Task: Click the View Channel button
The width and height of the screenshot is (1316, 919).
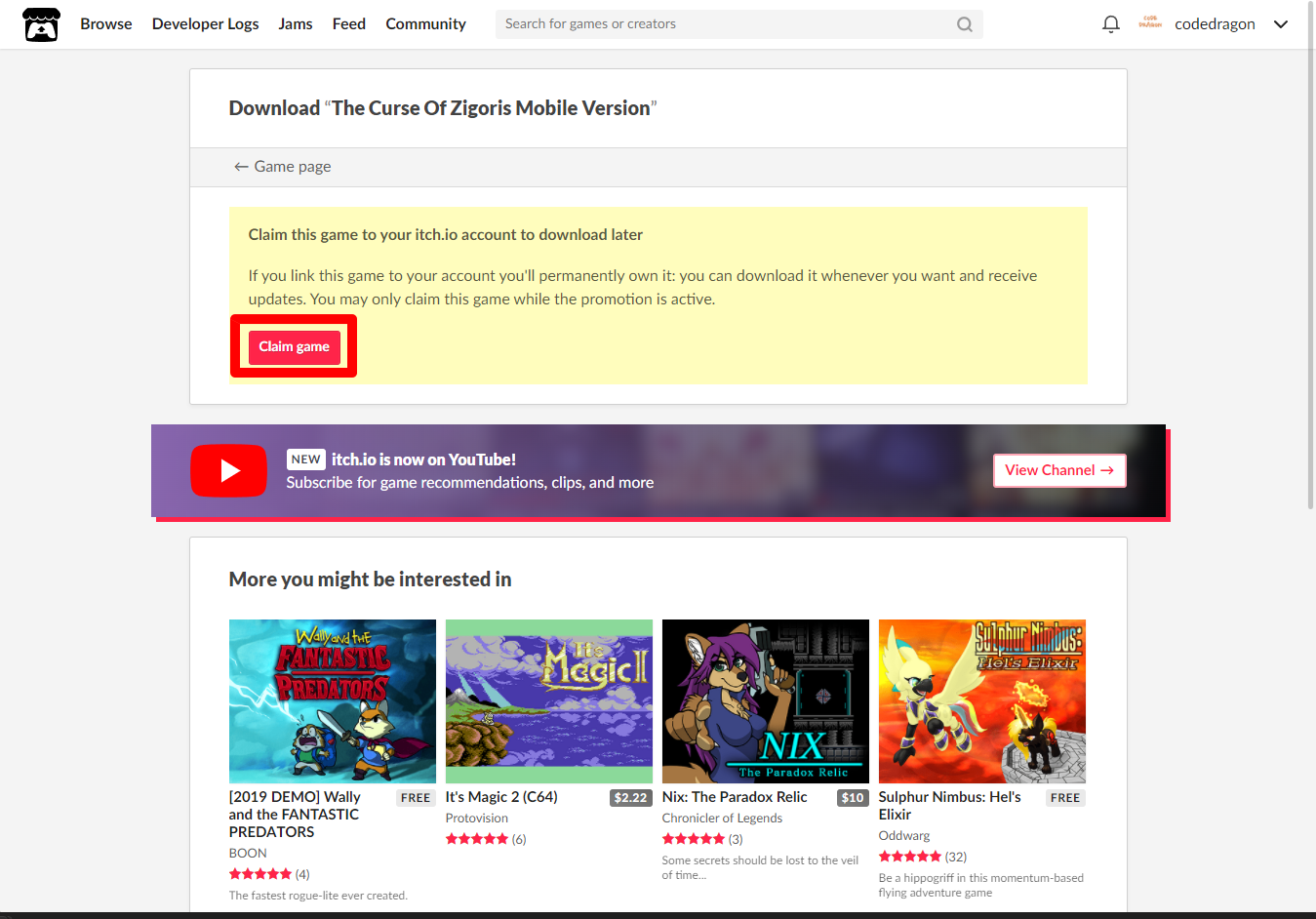Action: click(1059, 470)
